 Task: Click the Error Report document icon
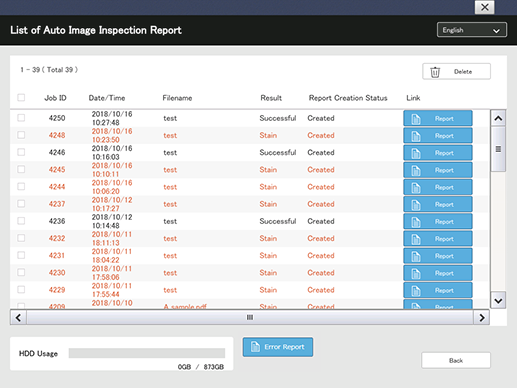[x=255, y=347]
